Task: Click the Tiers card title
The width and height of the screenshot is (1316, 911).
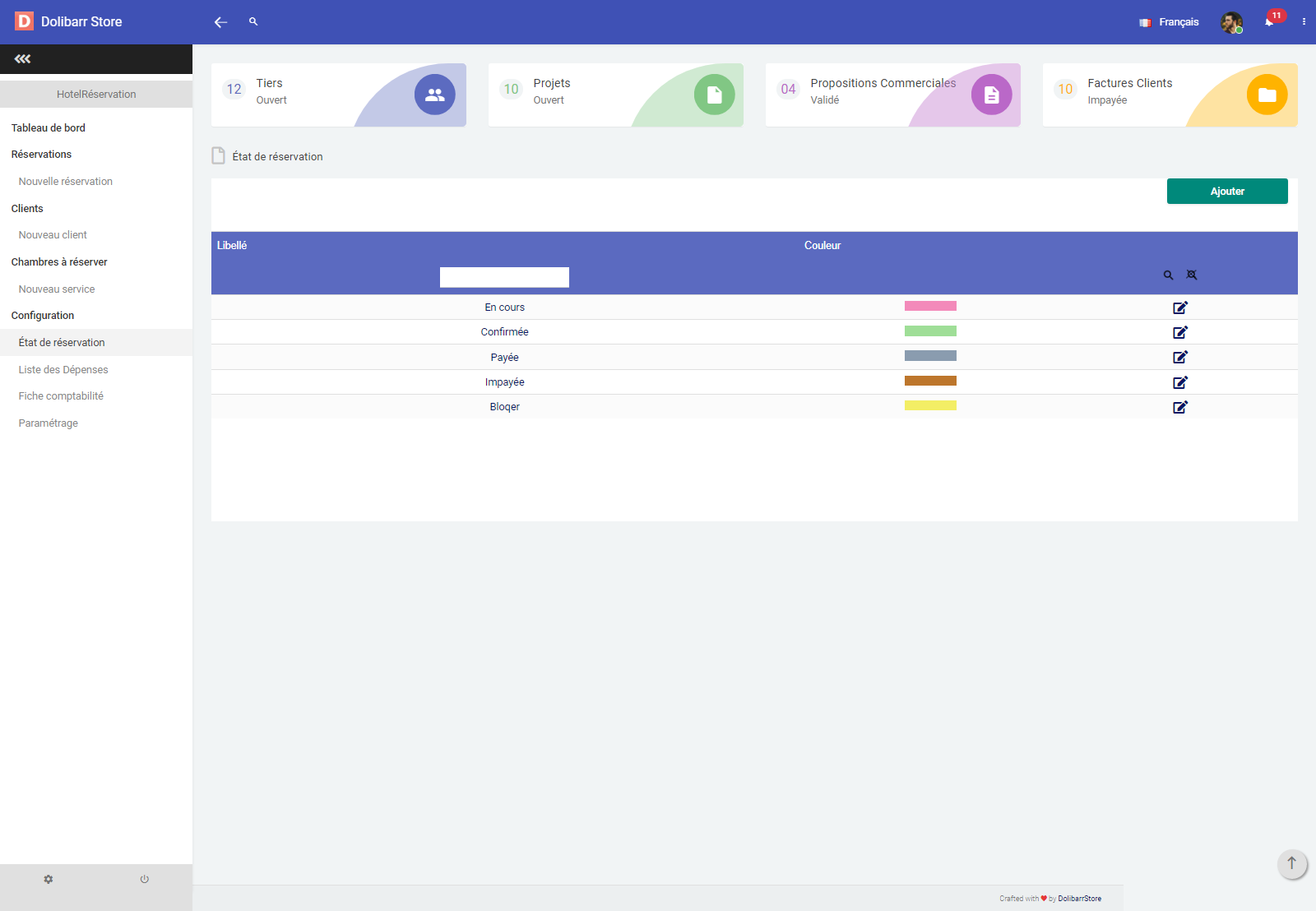Action: (269, 83)
